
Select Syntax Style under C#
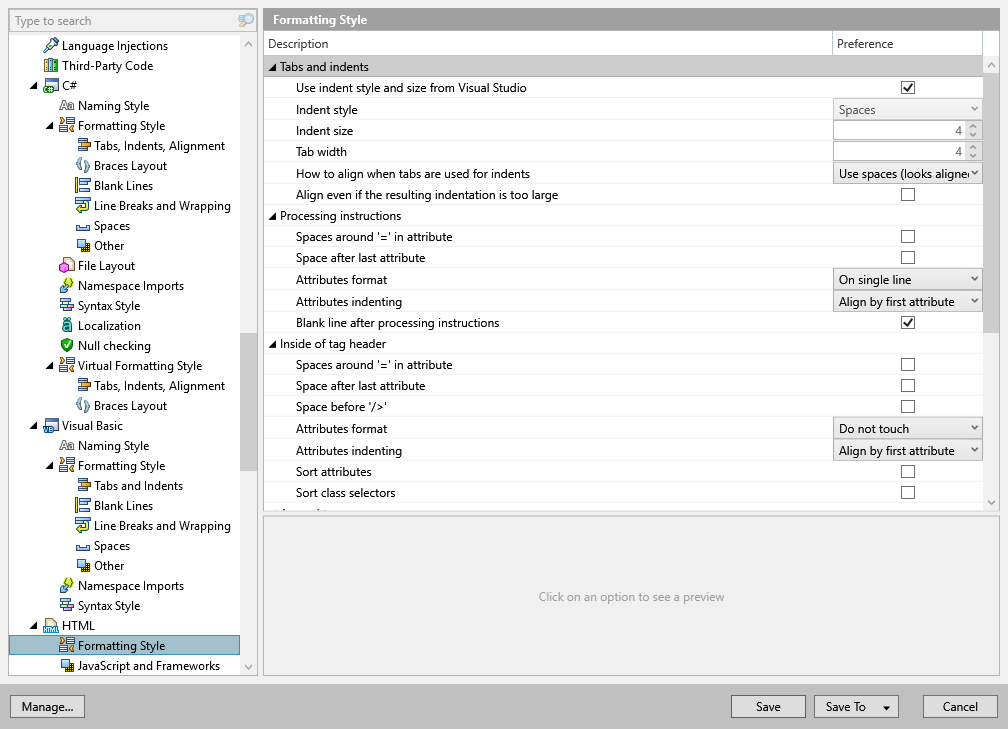[x=68, y=305]
